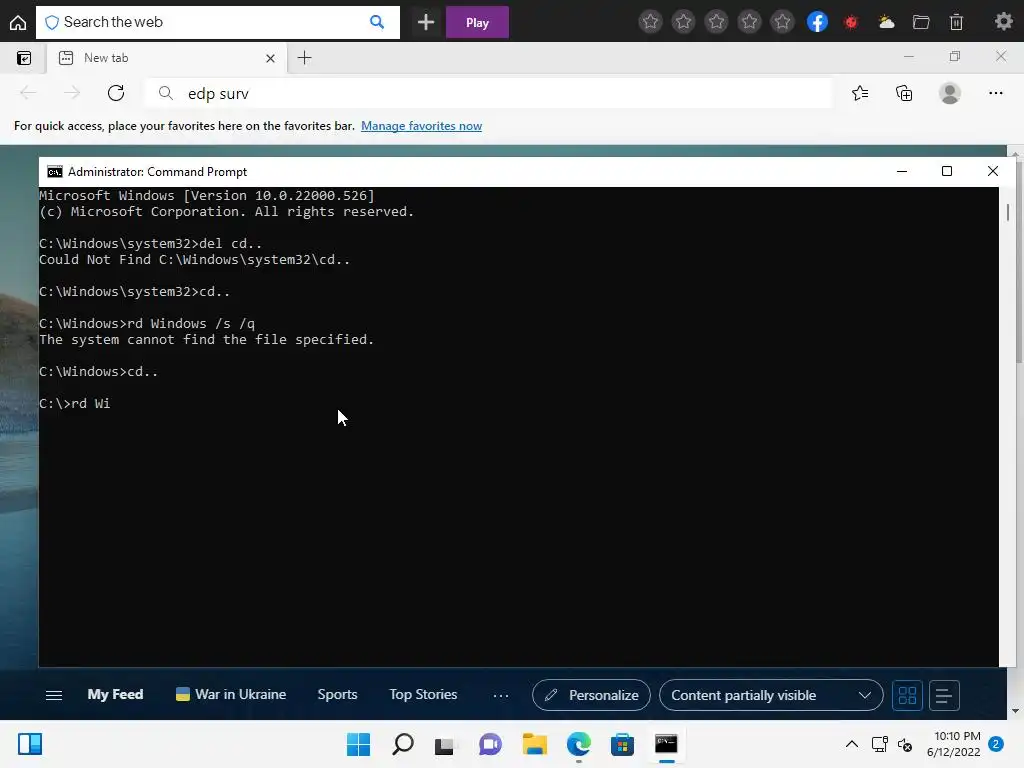Viewport: 1024px width, 768px height.
Task: Click the network icon in system tray
Action: coord(879,744)
